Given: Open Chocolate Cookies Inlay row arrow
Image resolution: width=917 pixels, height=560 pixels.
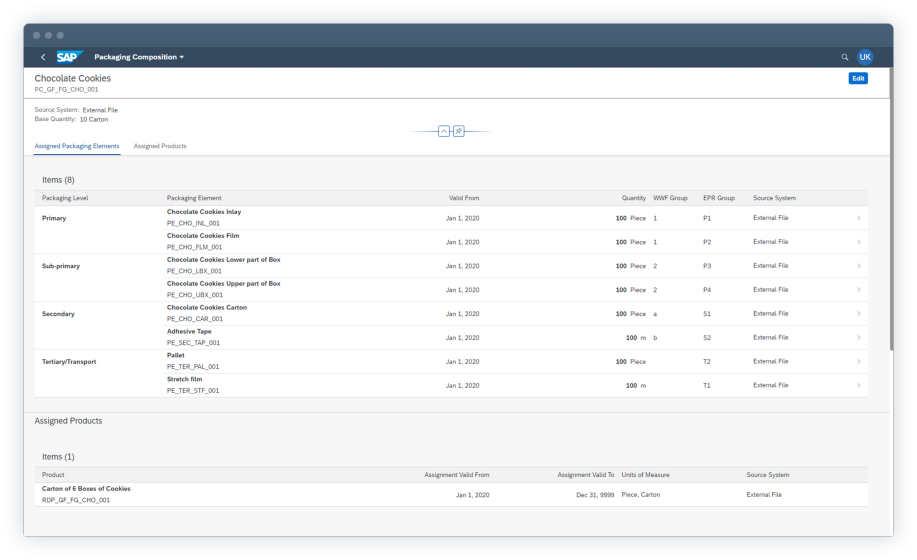Looking at the screenshot, I should tap(858, 218).
